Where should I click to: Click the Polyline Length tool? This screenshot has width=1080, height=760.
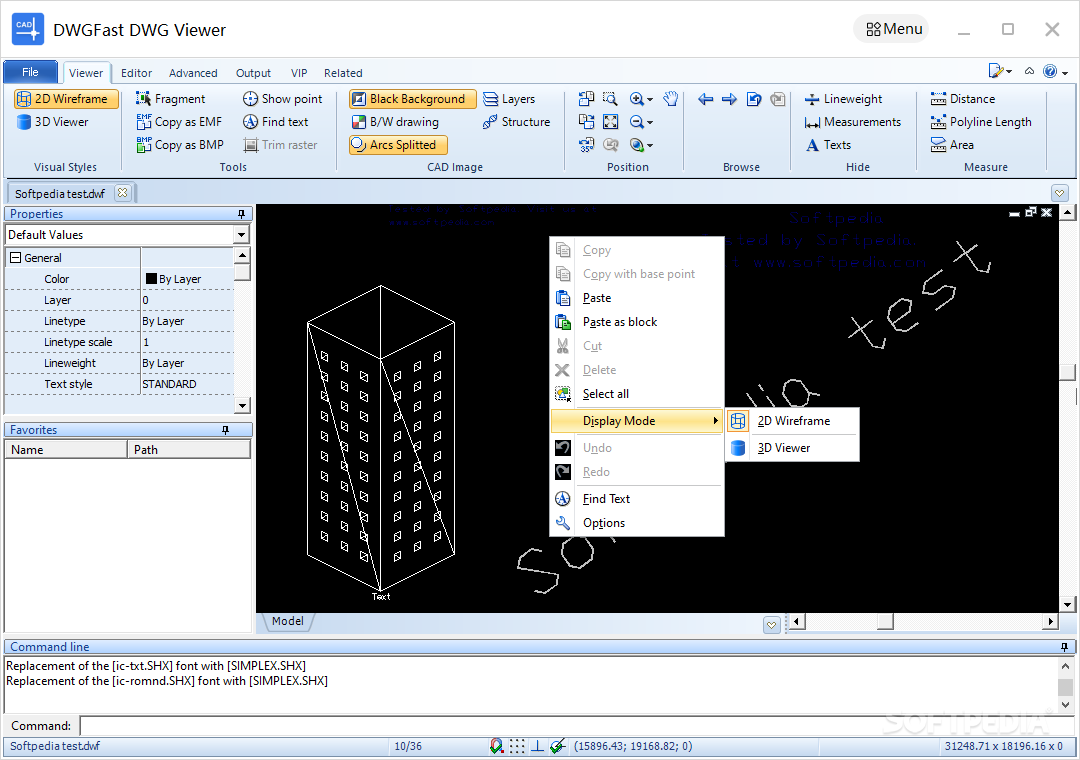(981, 122)
